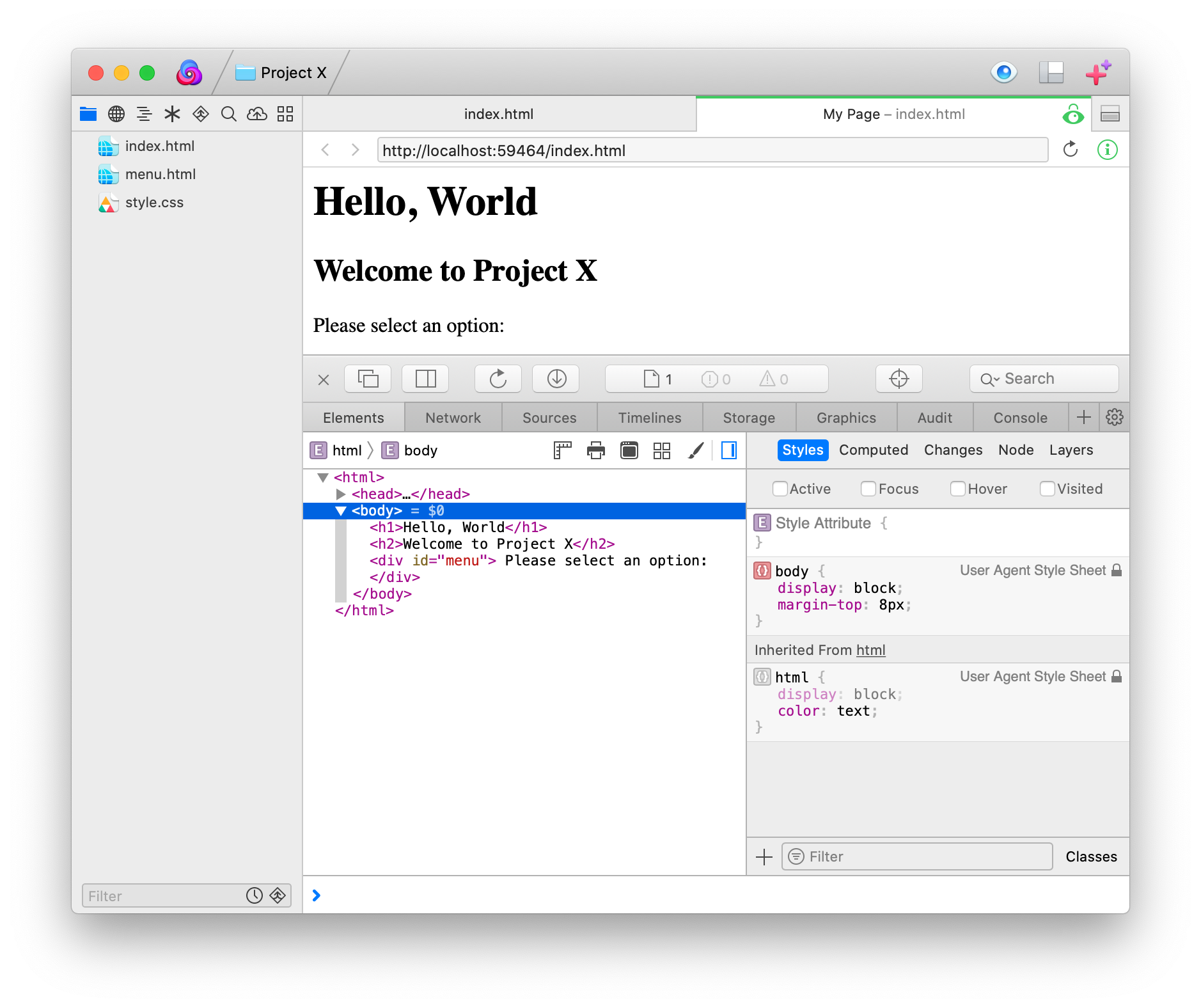Toggle the dark appearance icon in DOM toolbar
The width and height of the screenshot is (1201, 1008).
coord(629,450)
